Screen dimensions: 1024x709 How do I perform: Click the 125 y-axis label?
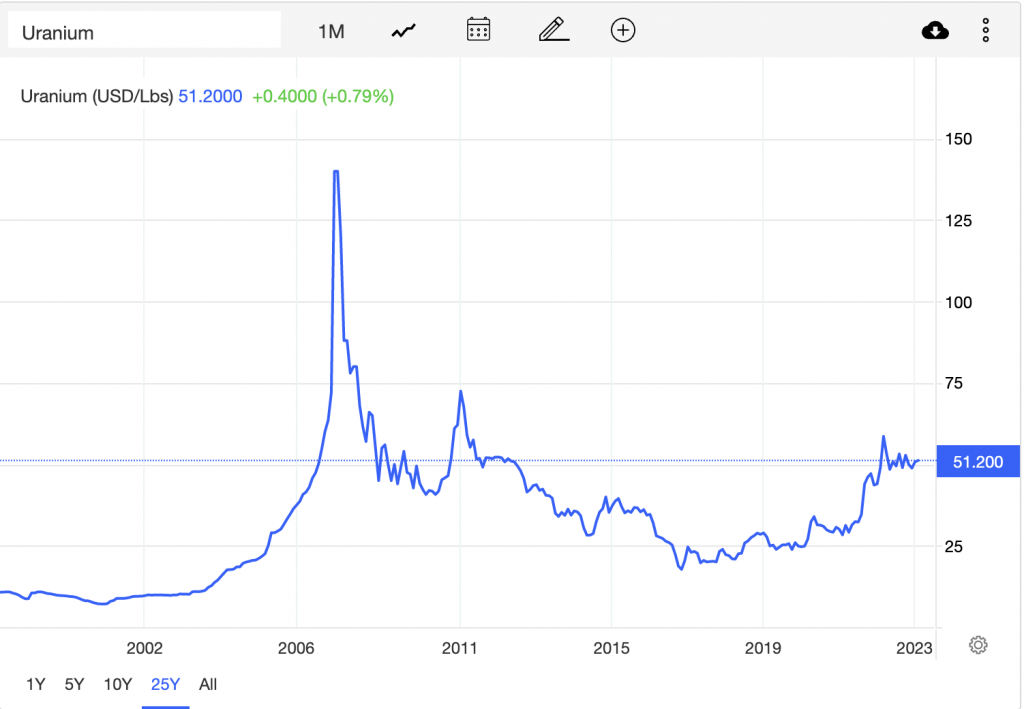coord(959,221)
